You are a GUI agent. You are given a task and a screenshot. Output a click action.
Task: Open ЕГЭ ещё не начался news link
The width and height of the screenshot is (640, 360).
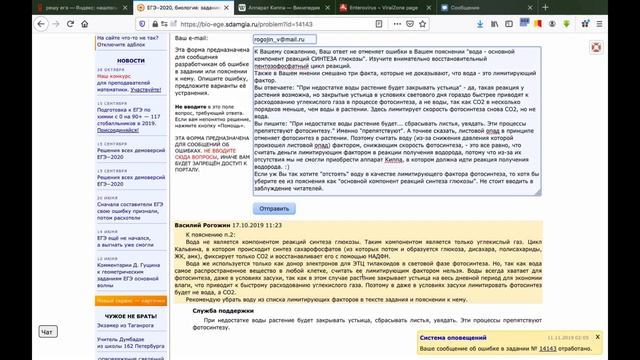click(125, 241)
